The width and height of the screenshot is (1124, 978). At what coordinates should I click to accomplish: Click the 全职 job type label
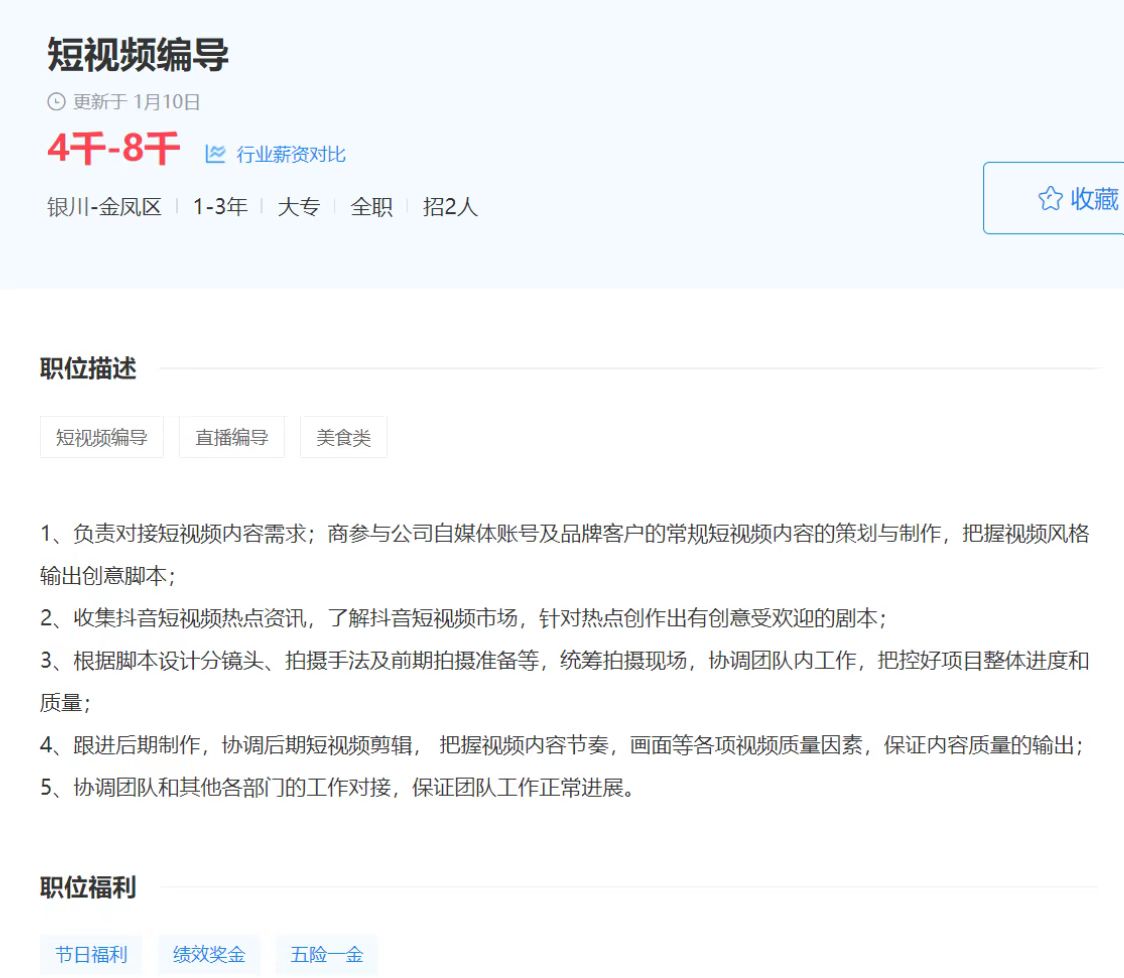[371, 207]
